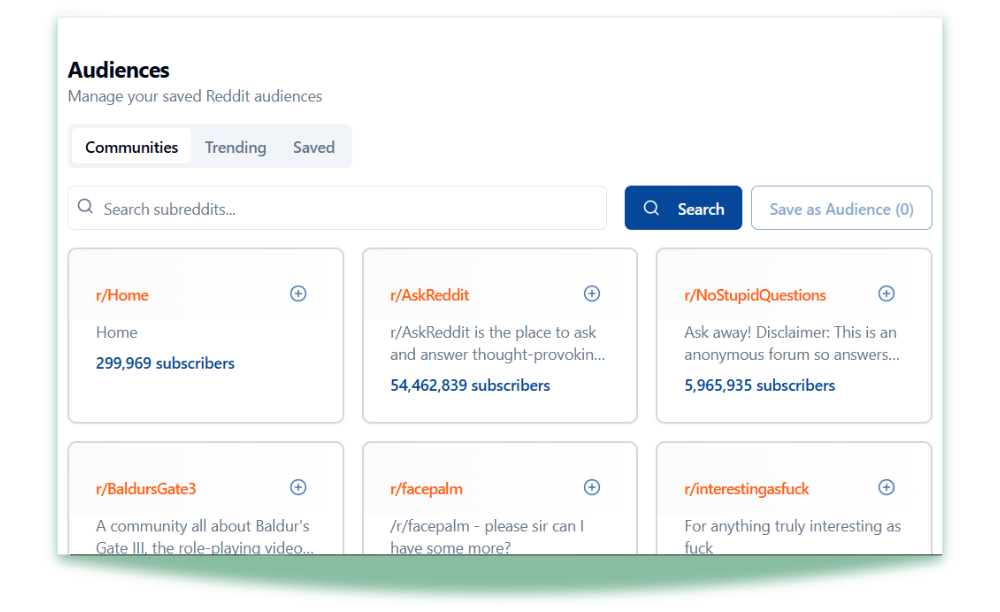
Task: Open the r/Home subreddit link
Action: point(122,295)
